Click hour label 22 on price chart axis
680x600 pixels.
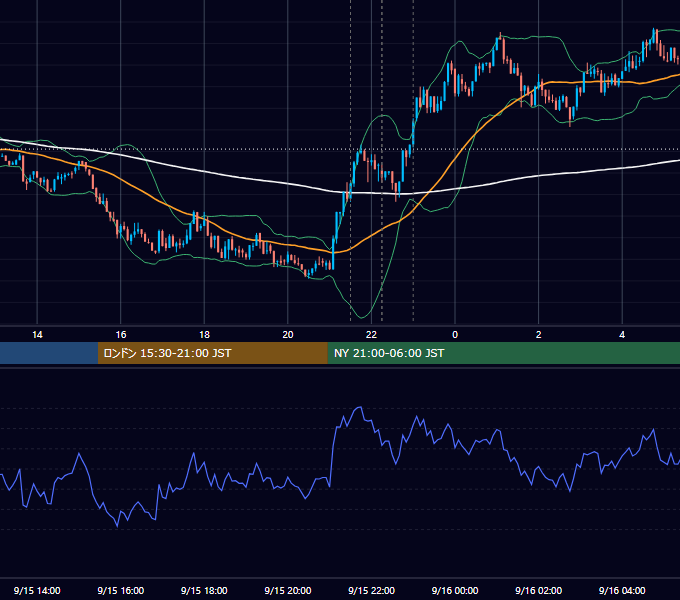click(x=371, y=335)
